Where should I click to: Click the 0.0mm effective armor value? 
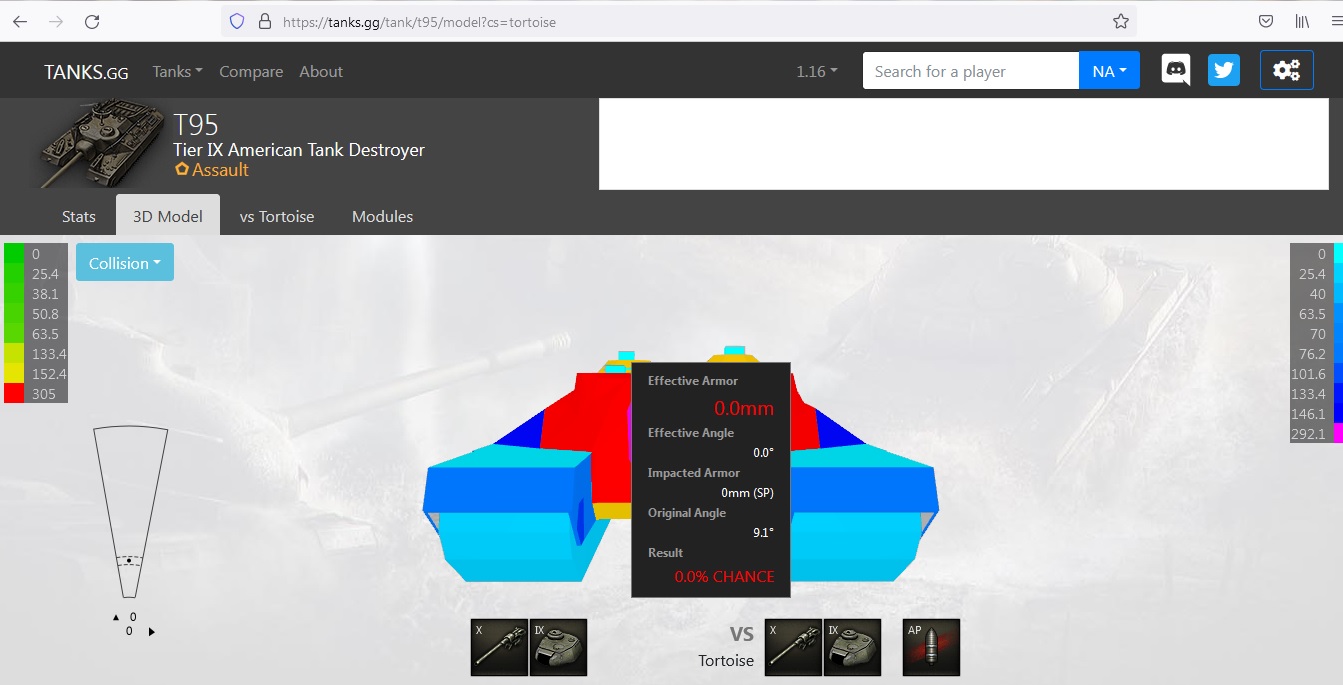(x=744, y=408)
